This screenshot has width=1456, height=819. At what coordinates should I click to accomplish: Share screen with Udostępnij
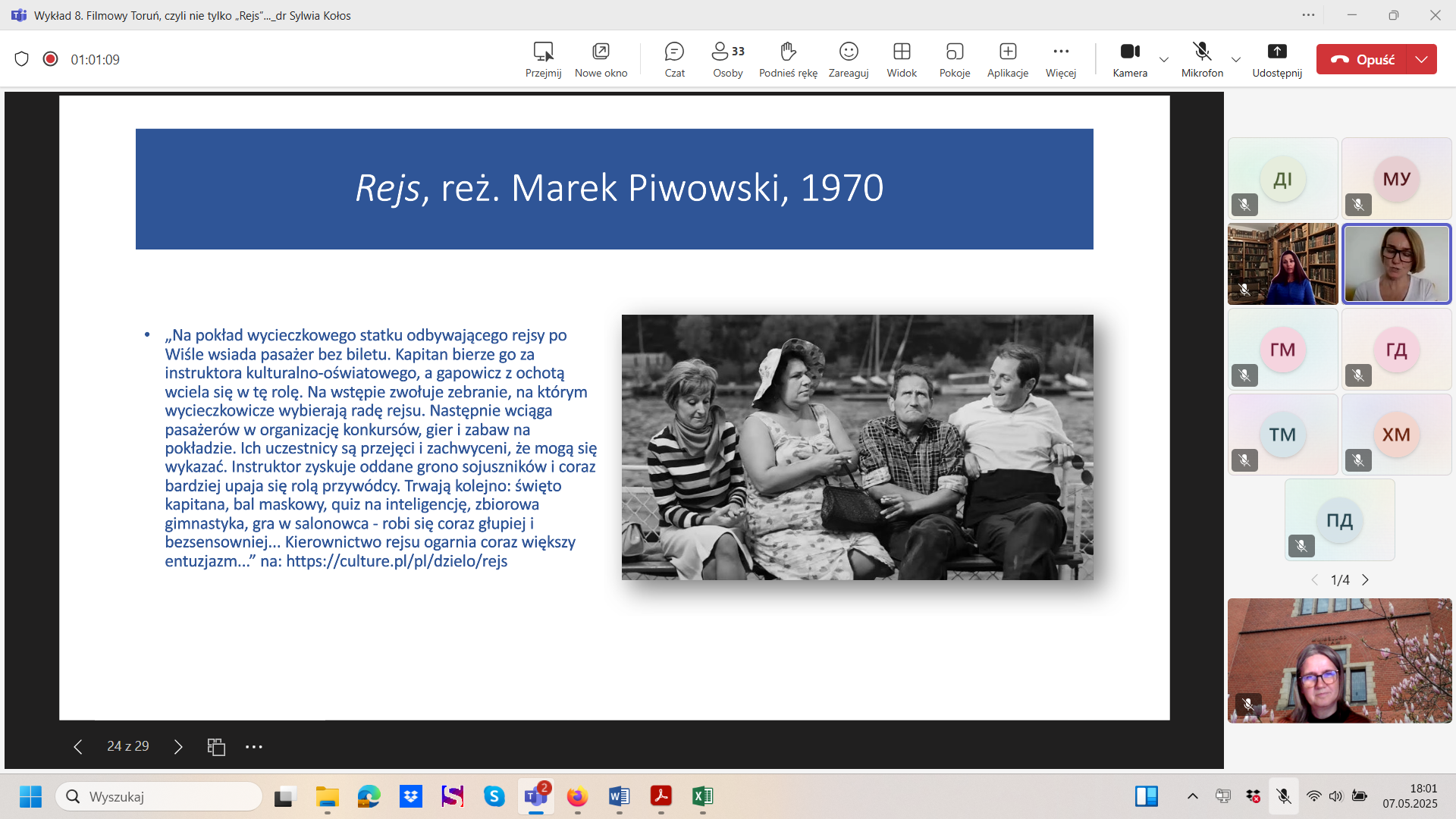pos(1276,59)
